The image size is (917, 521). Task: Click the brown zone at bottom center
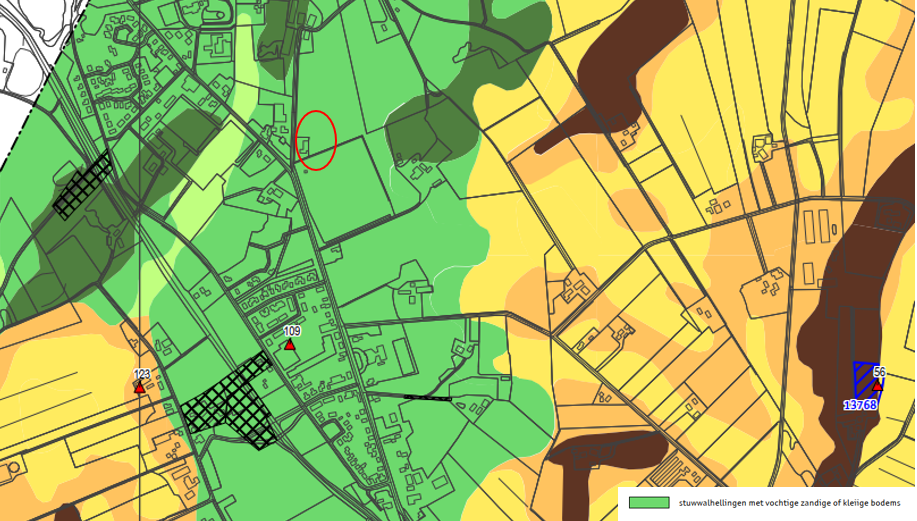pyautogui.click(x=600, y=455)
